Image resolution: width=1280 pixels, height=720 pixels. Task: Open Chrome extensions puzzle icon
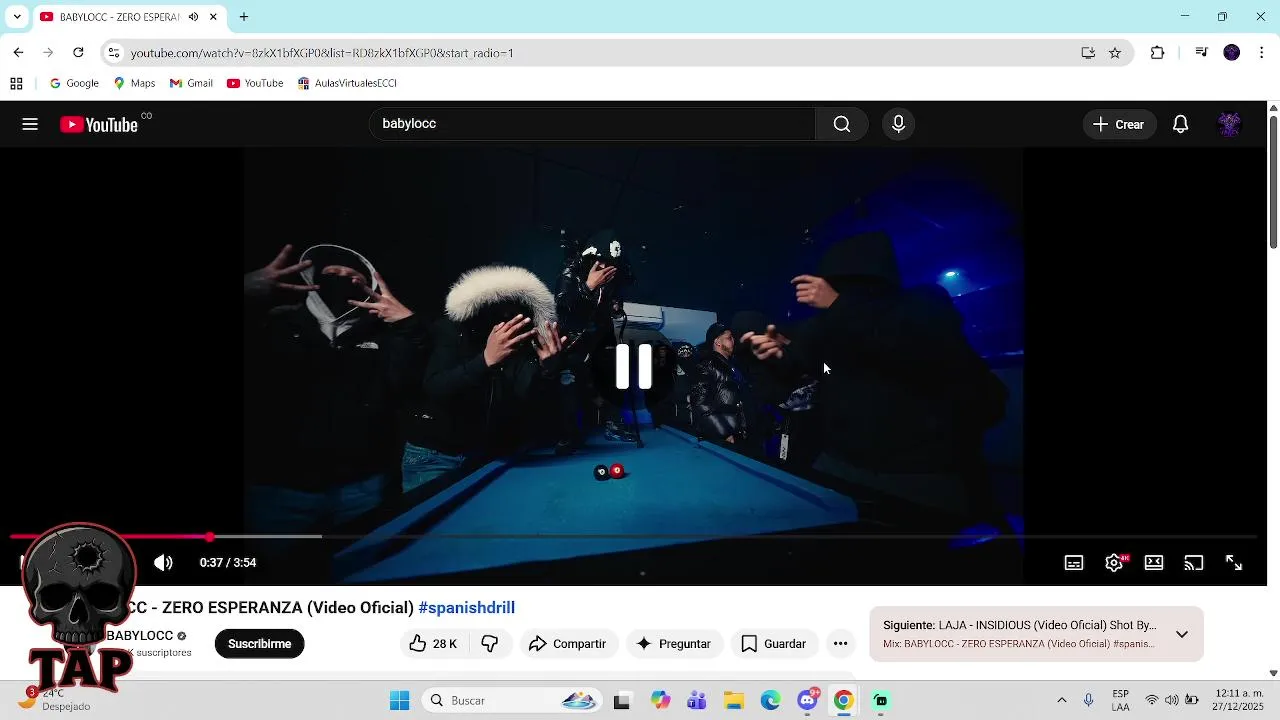point(1157,53)
